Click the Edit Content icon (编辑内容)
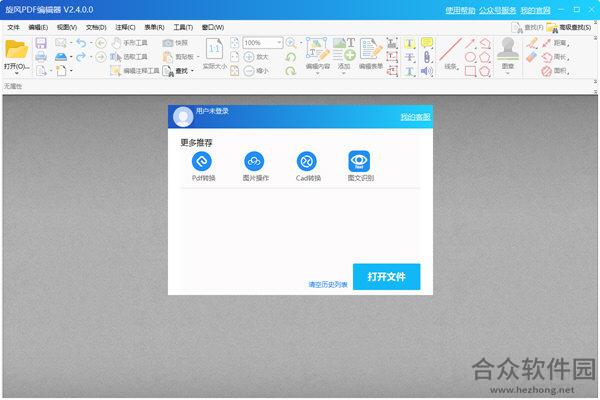The image size is (600, 400). (x=318, y=49)
